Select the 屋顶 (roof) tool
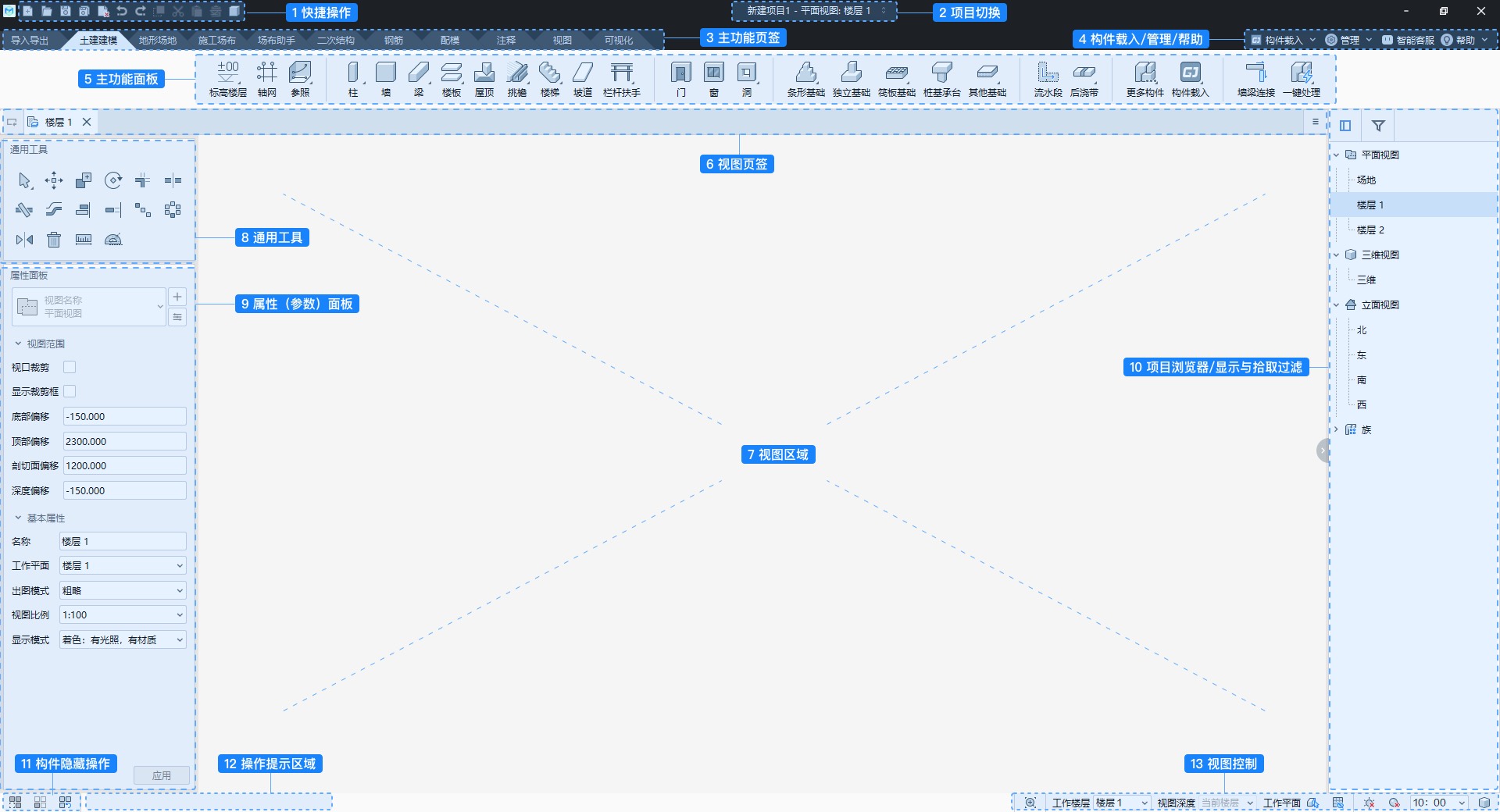This screenshot has height=812, width=1500. 484,79
